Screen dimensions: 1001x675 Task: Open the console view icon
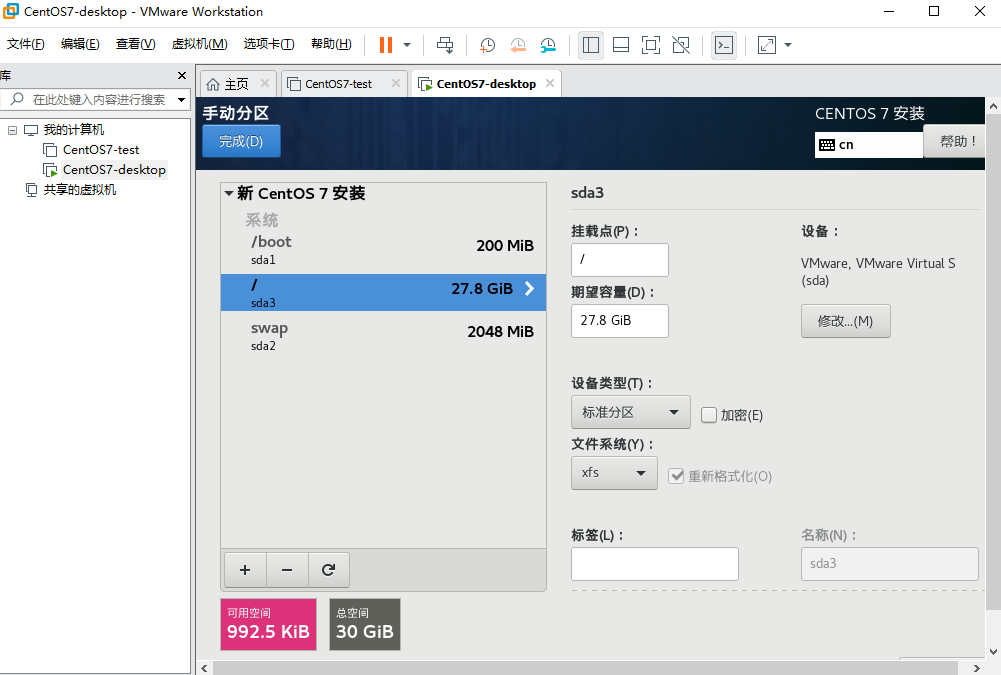pyautogui.click(x=724, y=45)
